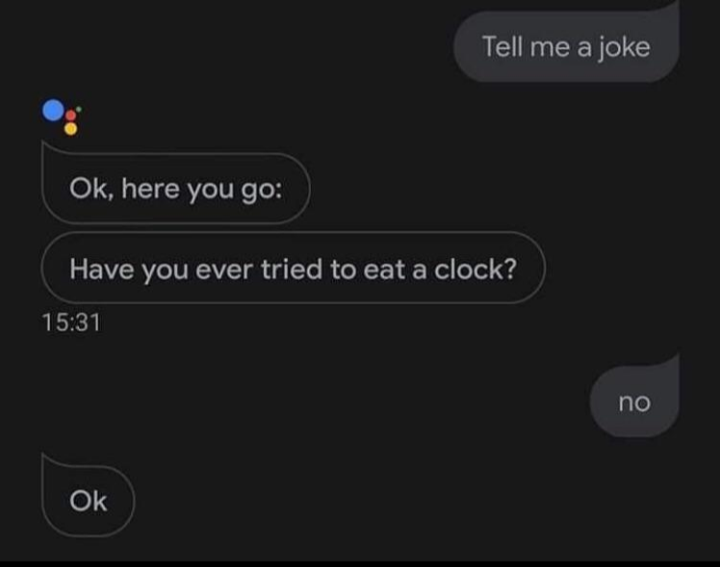
Task: Click the yellow dot in the Assistant logo
Action: 71,129
